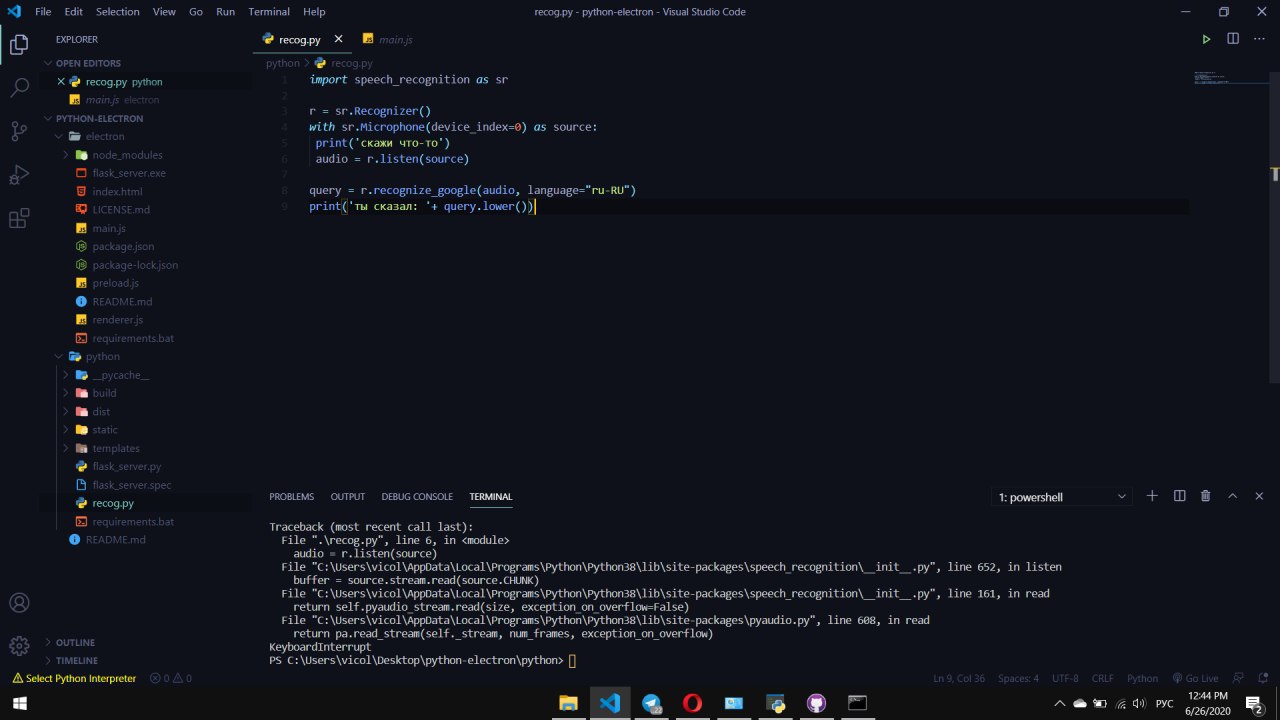The width and height of the screenshot is (1280, 720).
Task: Switch to the main.js editor tab
Action: click(x=390, y=39)
